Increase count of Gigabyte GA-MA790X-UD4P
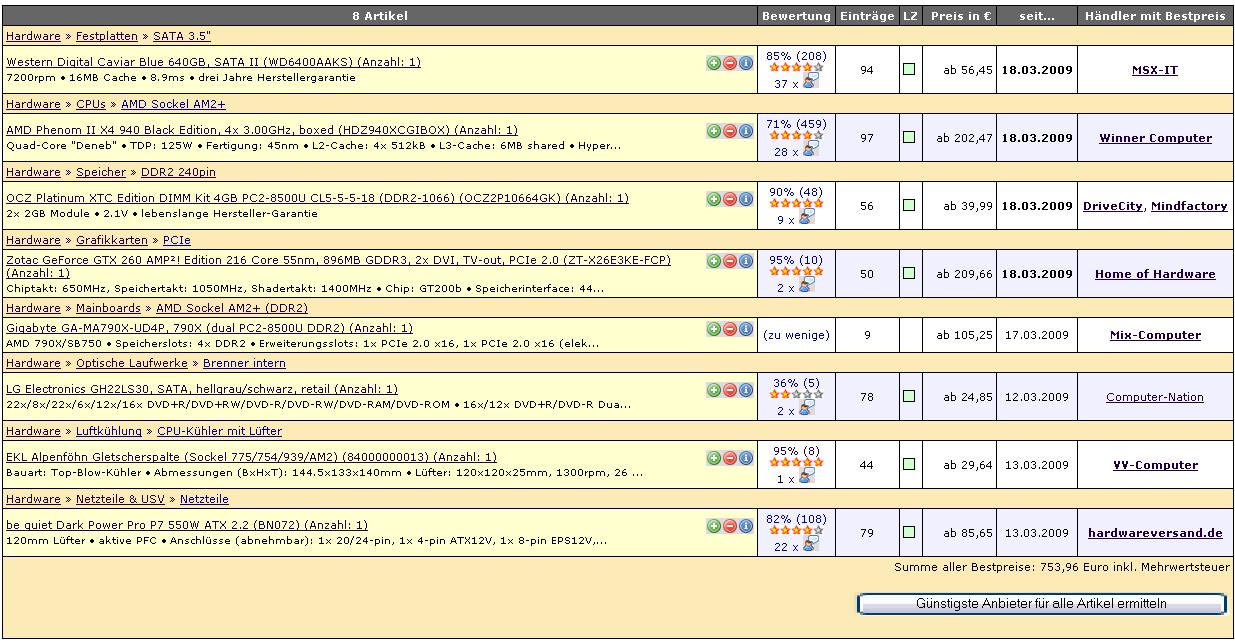Viewport: 1235px width, 642px height. 713,329
